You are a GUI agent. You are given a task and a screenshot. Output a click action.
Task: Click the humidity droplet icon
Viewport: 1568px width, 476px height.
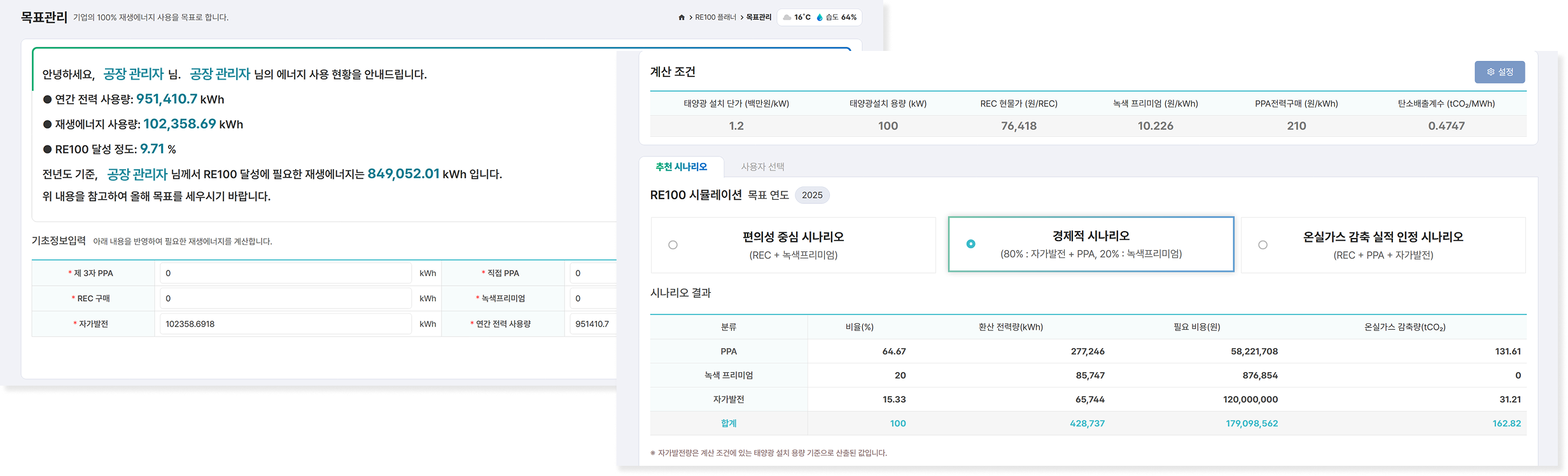820,17
